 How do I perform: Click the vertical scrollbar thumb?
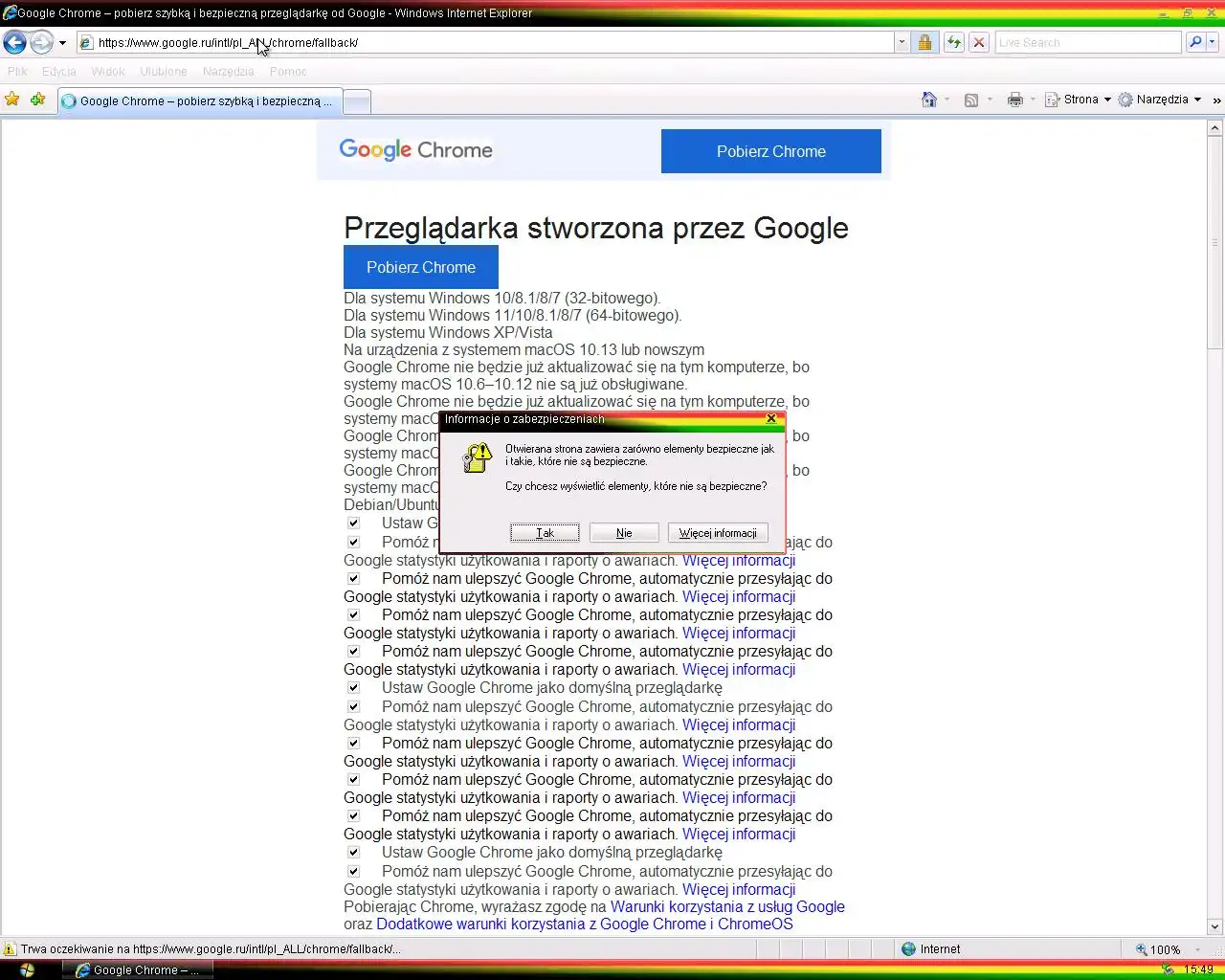1215,242
